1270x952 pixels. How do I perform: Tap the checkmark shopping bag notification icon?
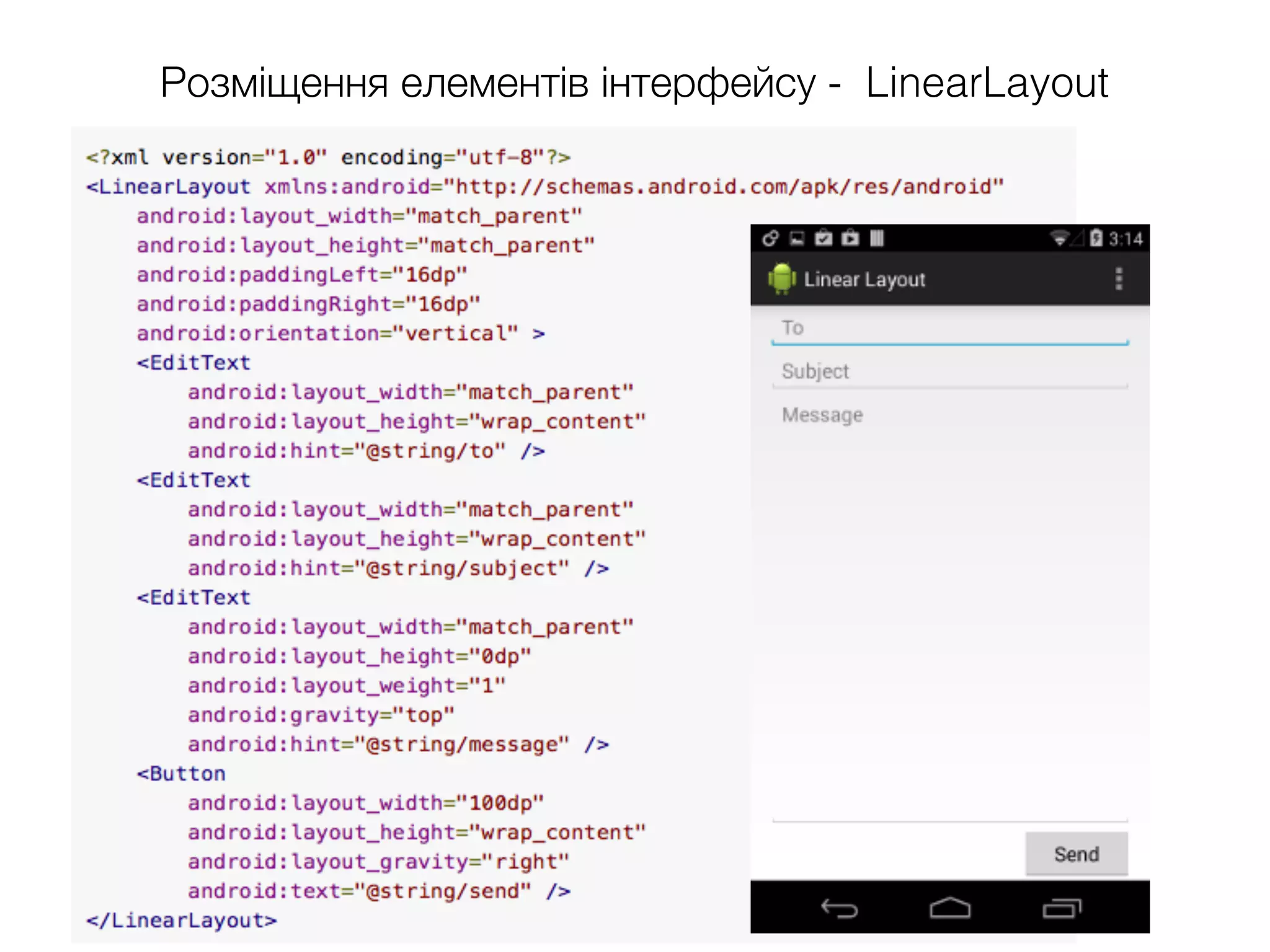824,238
